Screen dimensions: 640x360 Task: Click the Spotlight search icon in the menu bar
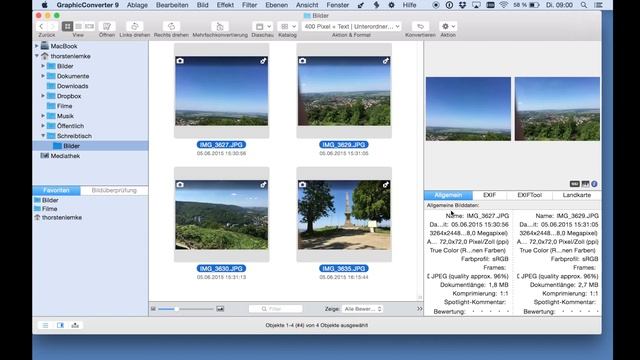[x=584, y=5]
